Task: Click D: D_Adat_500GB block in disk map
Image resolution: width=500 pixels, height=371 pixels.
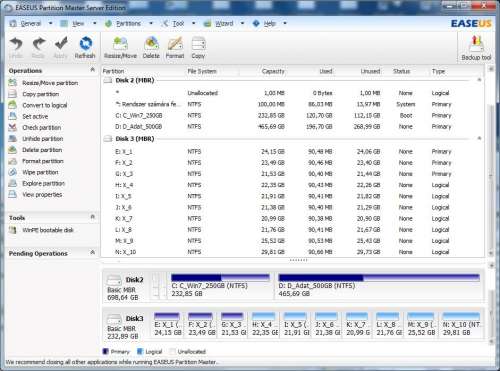Action: click(379, 286)
